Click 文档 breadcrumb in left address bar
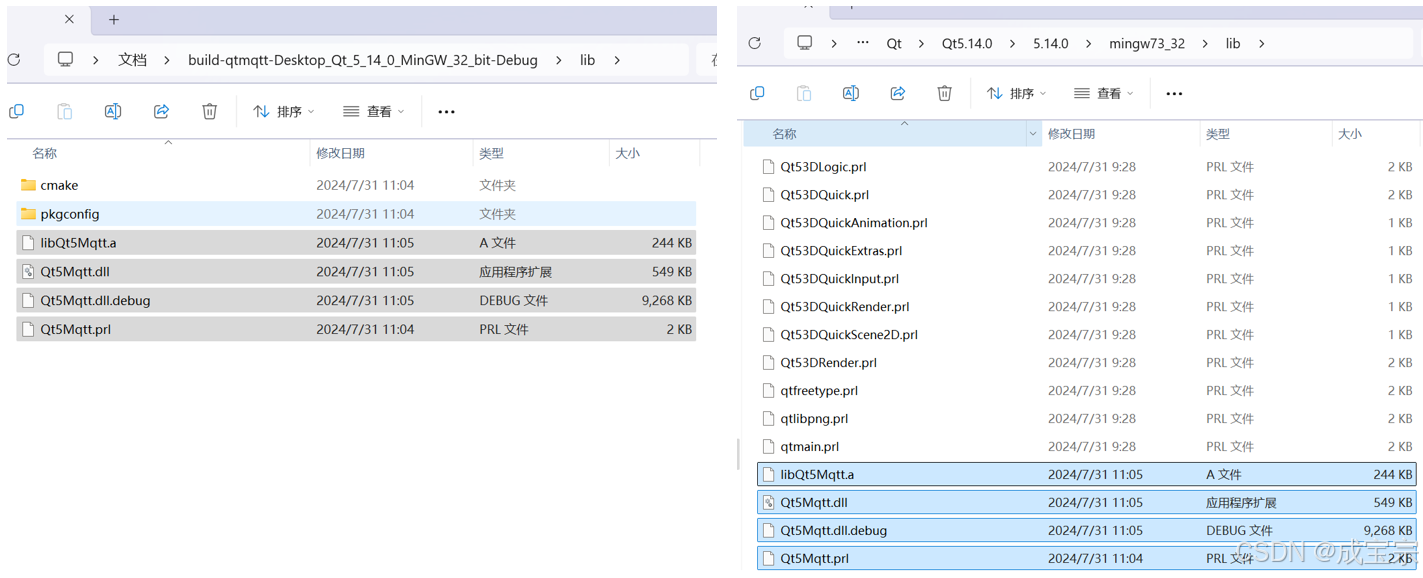This screenshot has width=1423, height=578. click(x=133, y=60)
